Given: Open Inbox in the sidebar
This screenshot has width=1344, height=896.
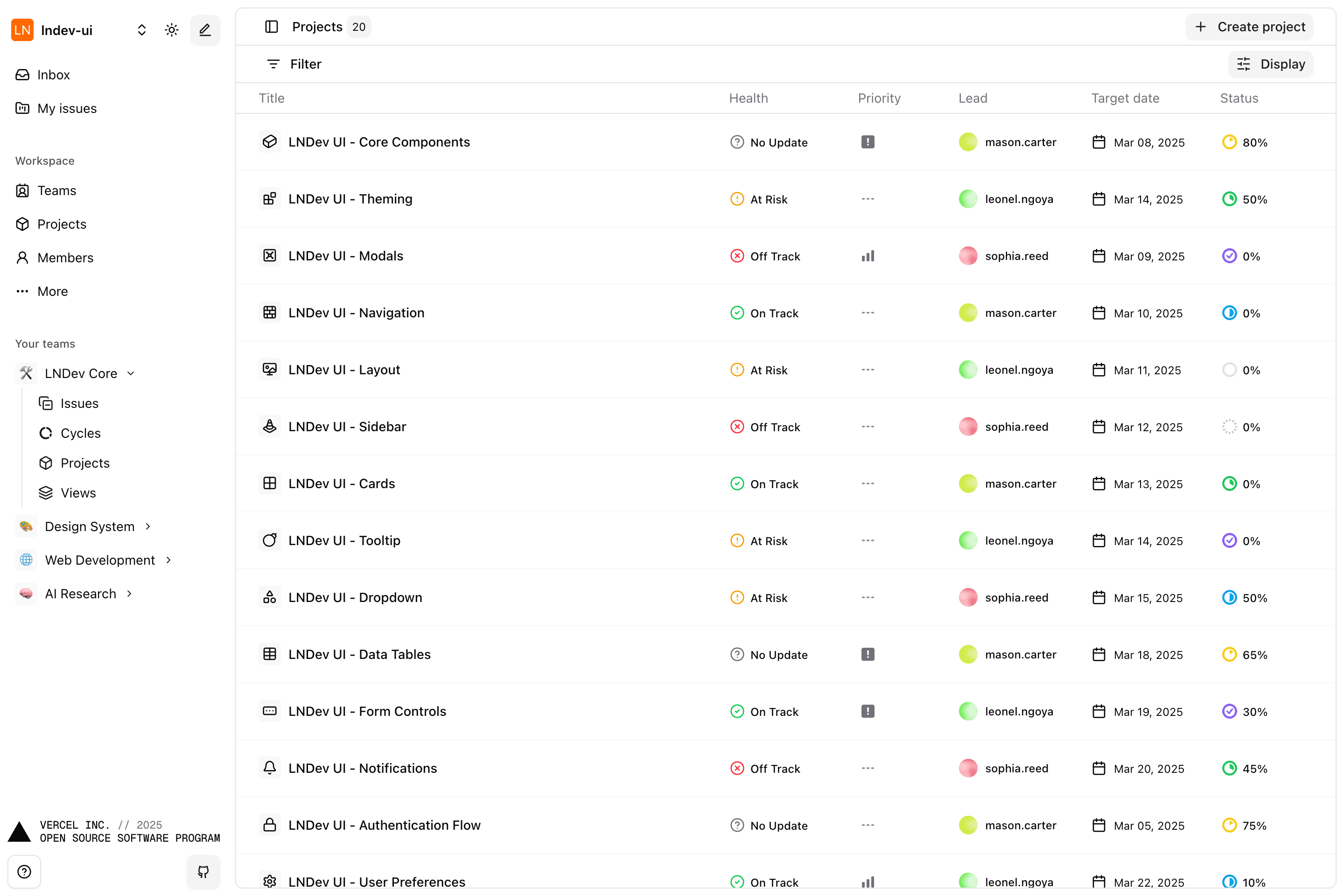Looking at the screenshot, I should coord(53,75).
